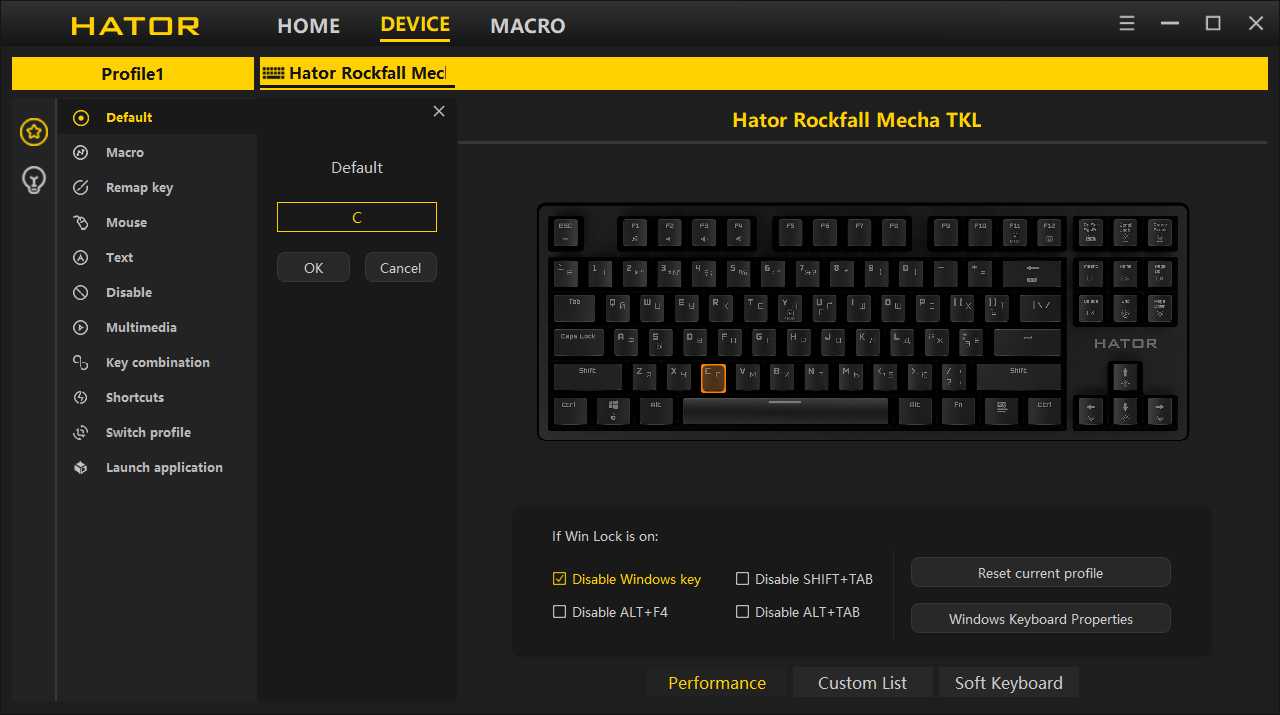
Task: Choose Key combination menu entry
Action: click(158, 363)
